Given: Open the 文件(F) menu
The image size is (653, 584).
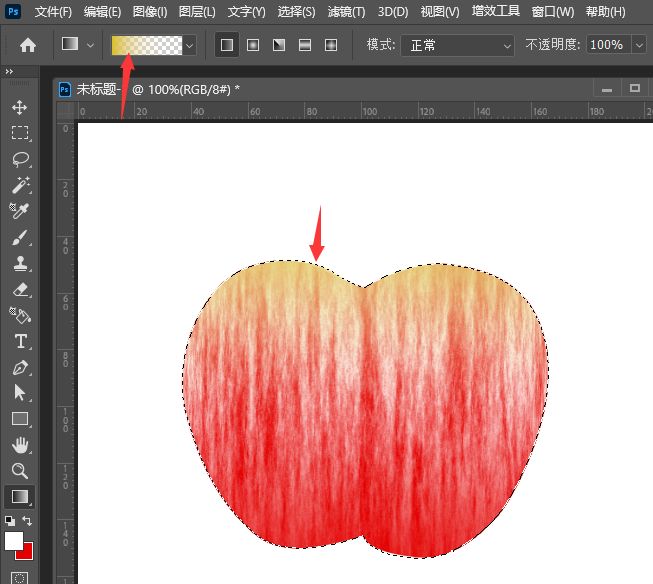Looking at the screenshot, I should tap(53, 12).
